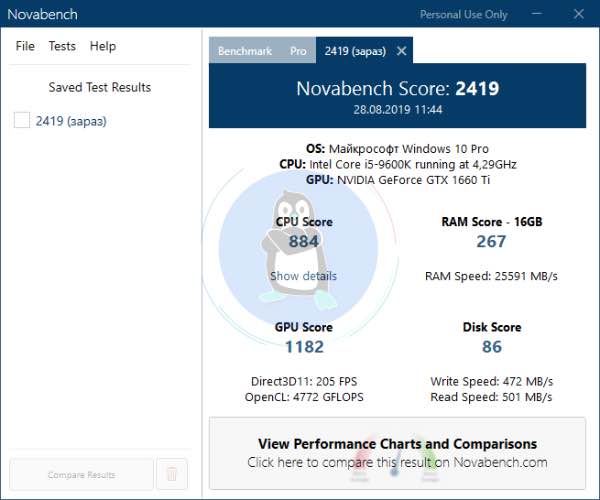The width and height of the screenshot is (600, 500).
Task: Tick the checkbox beside saved result 2419
Action: [22, 121]
